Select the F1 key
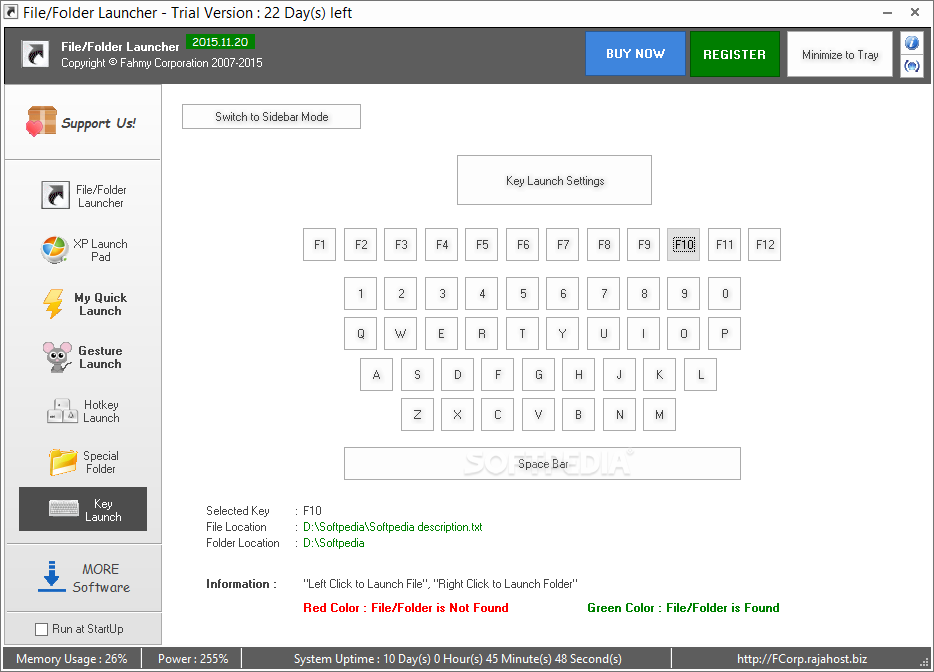Screen dimensions: 934x672 click(319, 244)
